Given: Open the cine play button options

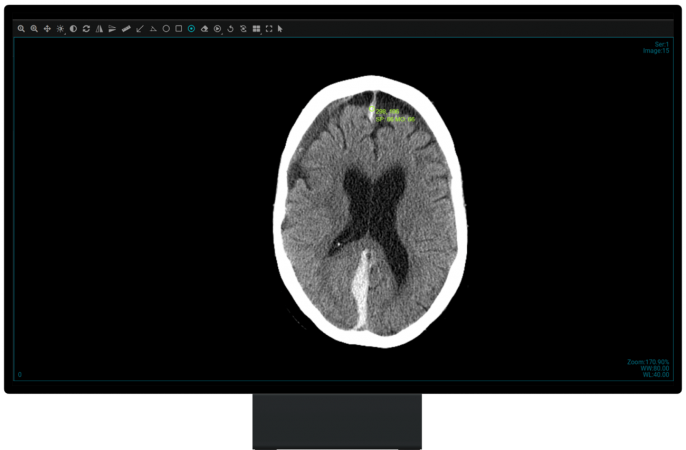Looking at the screenshot, I should 217,29.
